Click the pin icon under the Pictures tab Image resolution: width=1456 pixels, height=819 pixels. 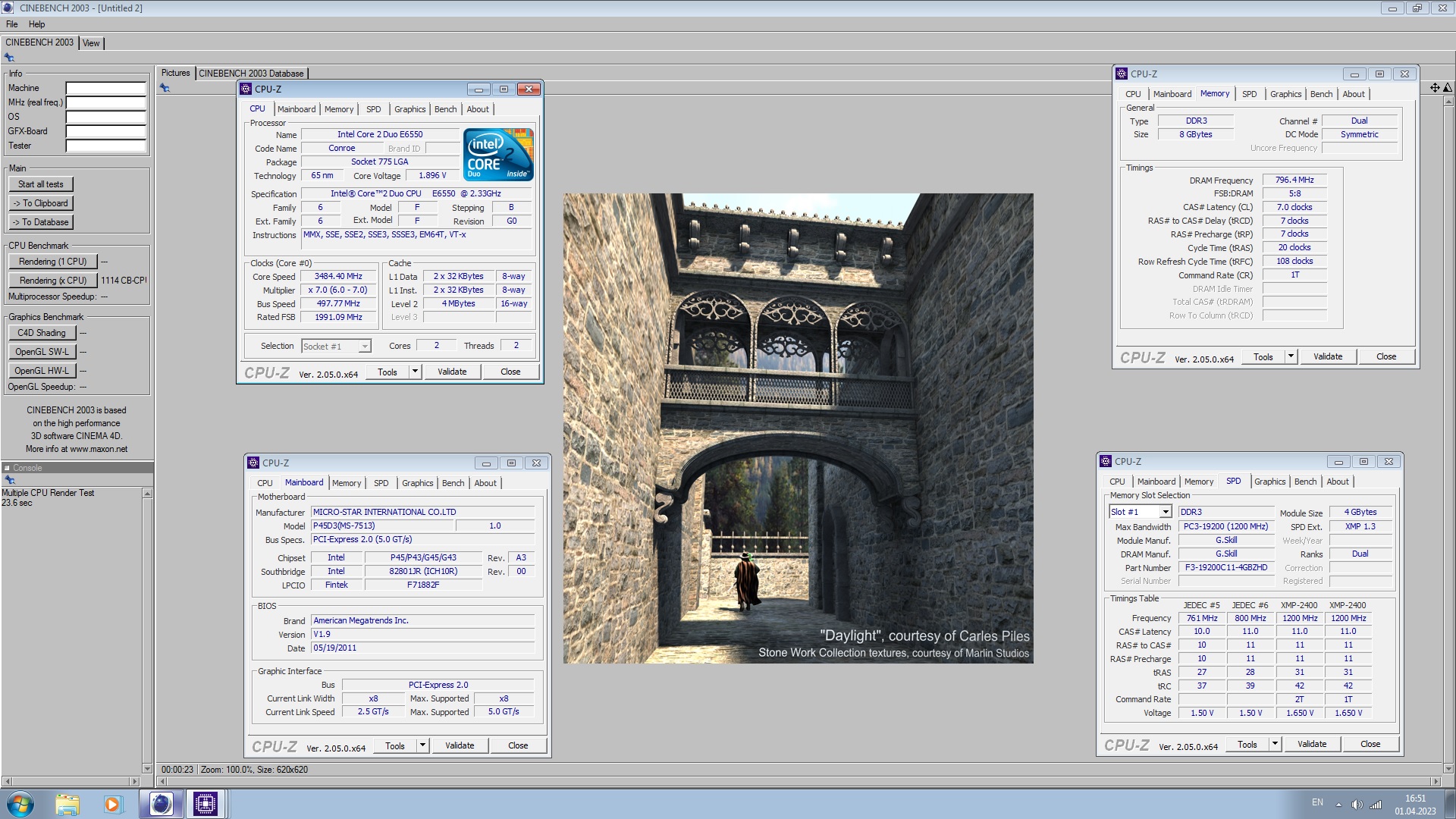[165, 88]
